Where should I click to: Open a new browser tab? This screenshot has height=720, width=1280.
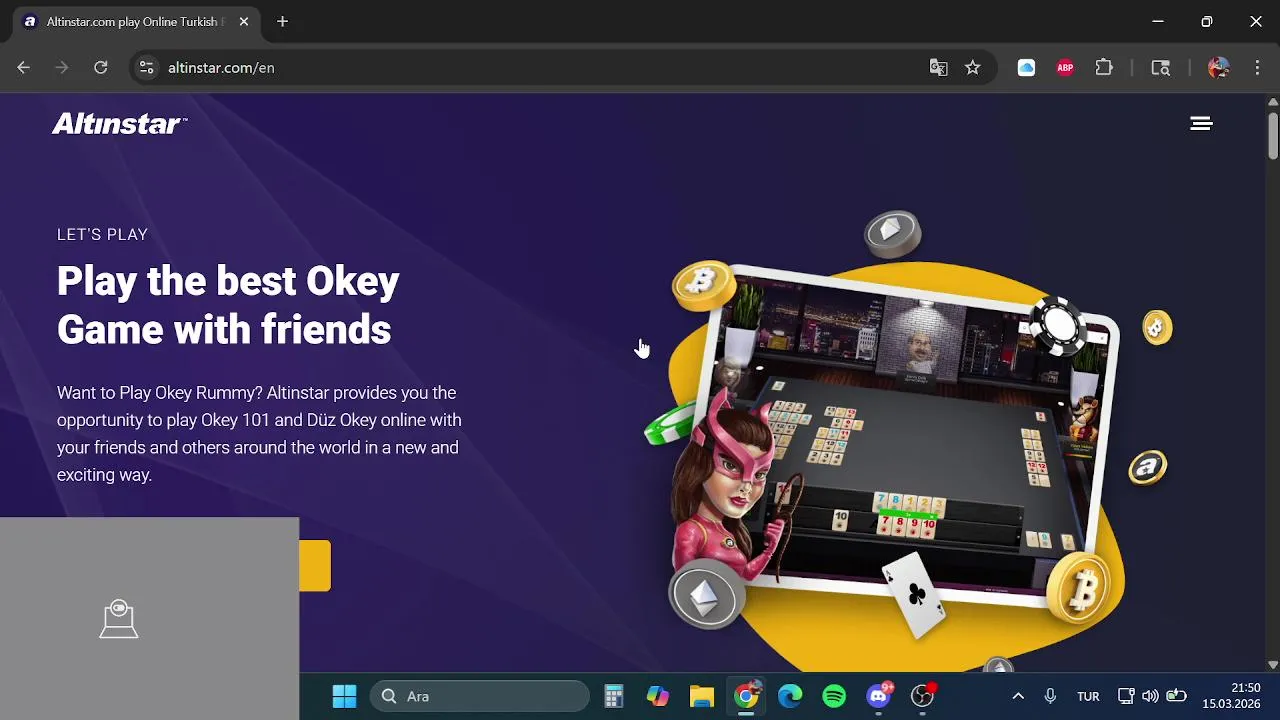coord(282,21)
